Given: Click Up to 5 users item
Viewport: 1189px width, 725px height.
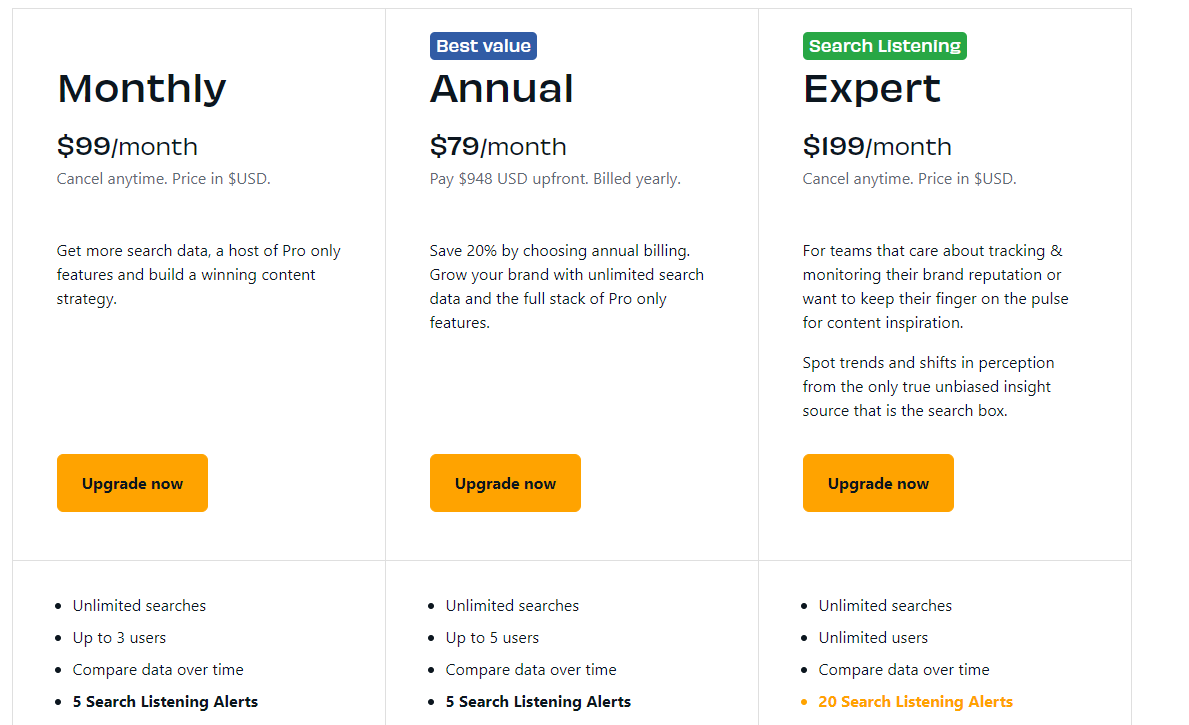Looking at the screenshot, I should [492, 638].
